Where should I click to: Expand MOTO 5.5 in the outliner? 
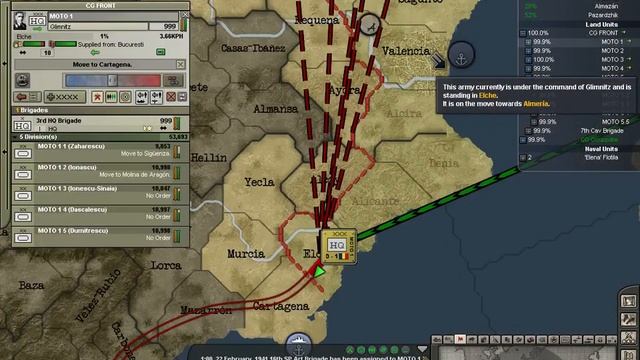coord(534,122)
